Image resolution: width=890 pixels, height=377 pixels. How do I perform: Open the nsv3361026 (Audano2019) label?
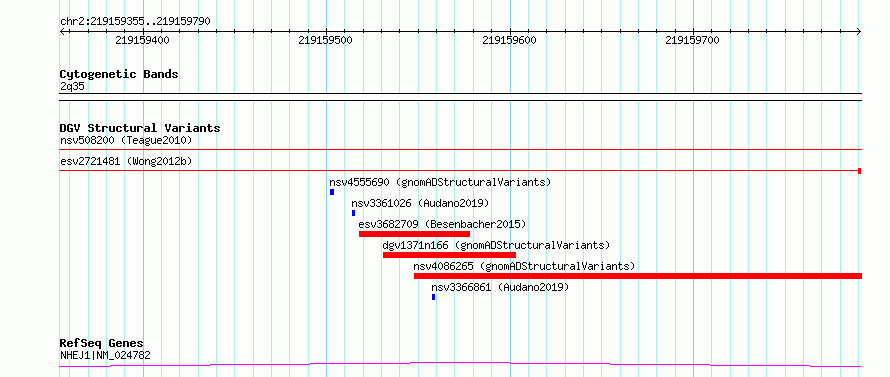click(x=420, y=203)
